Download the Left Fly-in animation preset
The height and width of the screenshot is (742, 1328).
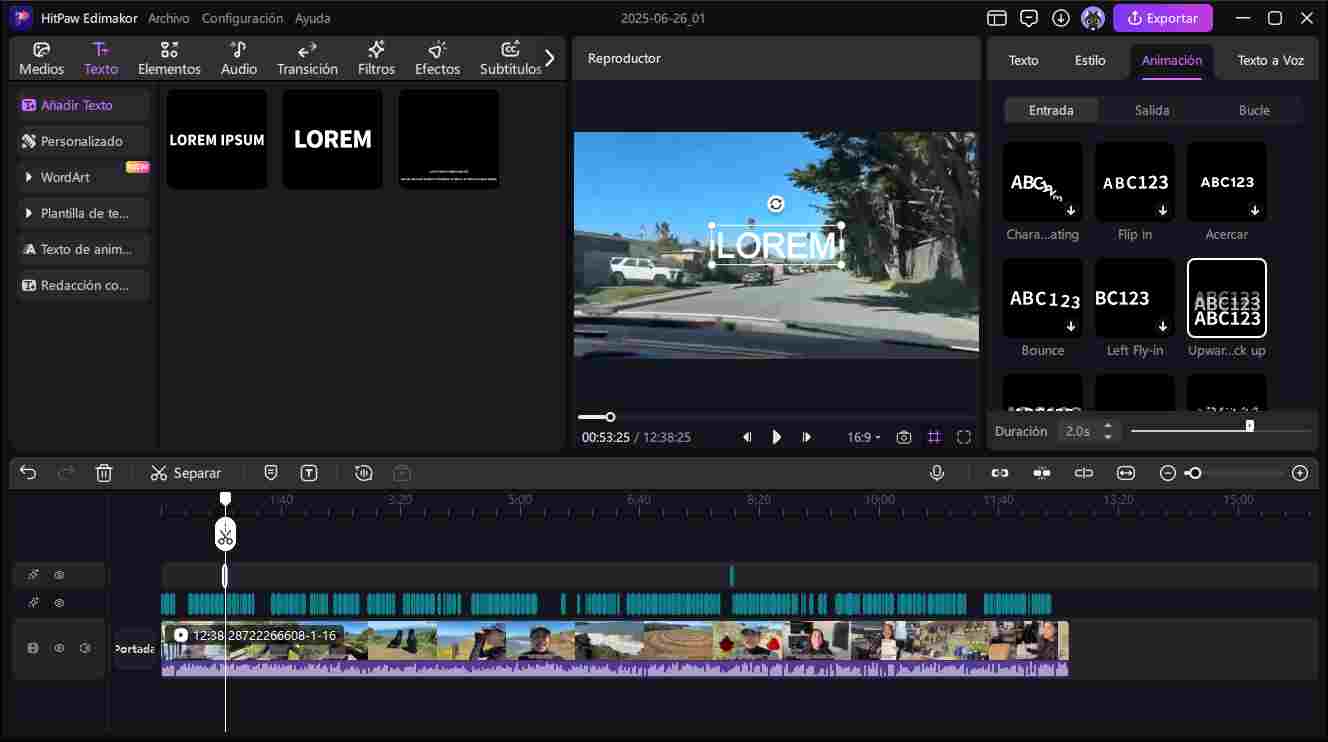(1163, 327)
